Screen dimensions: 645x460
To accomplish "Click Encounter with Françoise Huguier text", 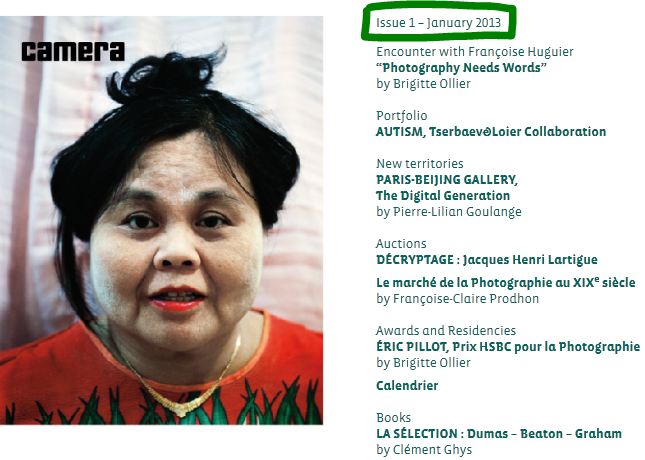I will (x=474, y=52).
